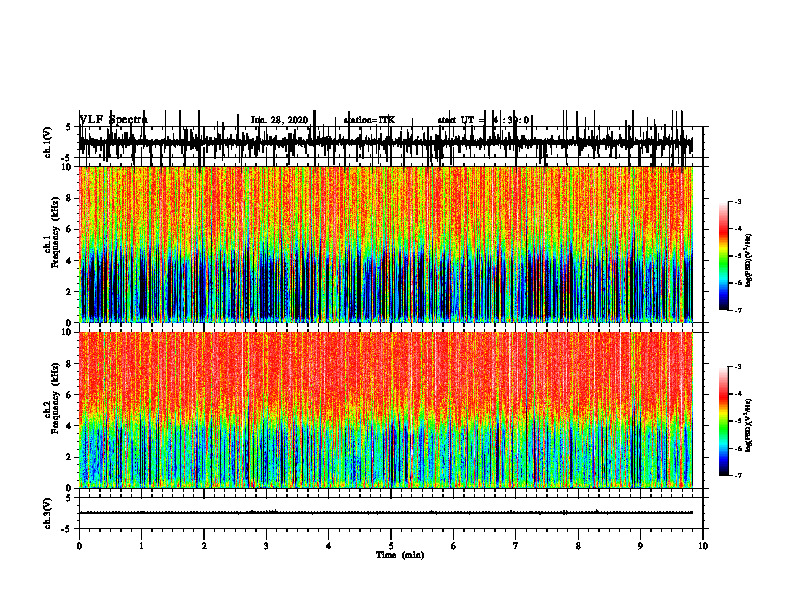792x612 pixels.
Task: Select the date label '28, 2020'
Action: [288, 120]
